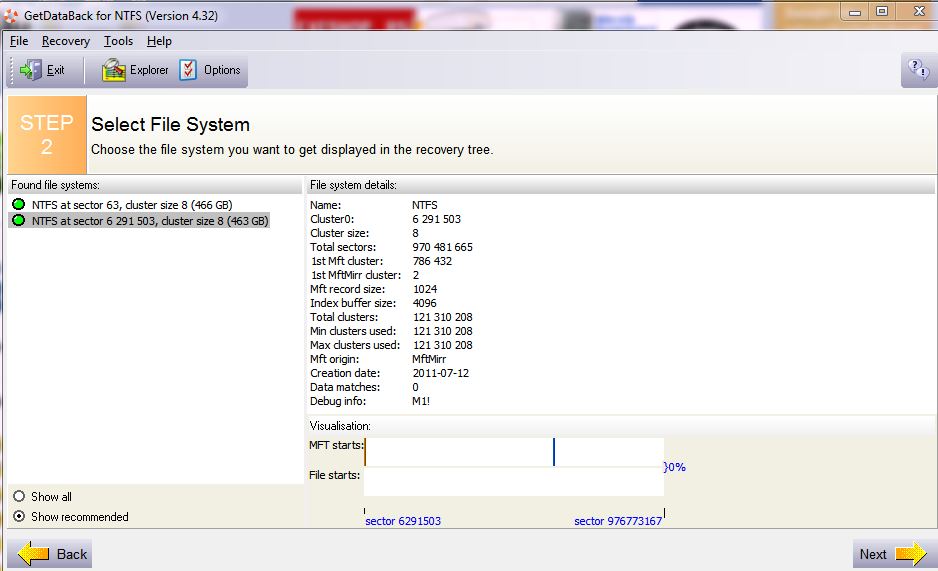Click the sector 6291503 label
The height and width of the screenshot is (571, 938).
click(x=403, y=521)
